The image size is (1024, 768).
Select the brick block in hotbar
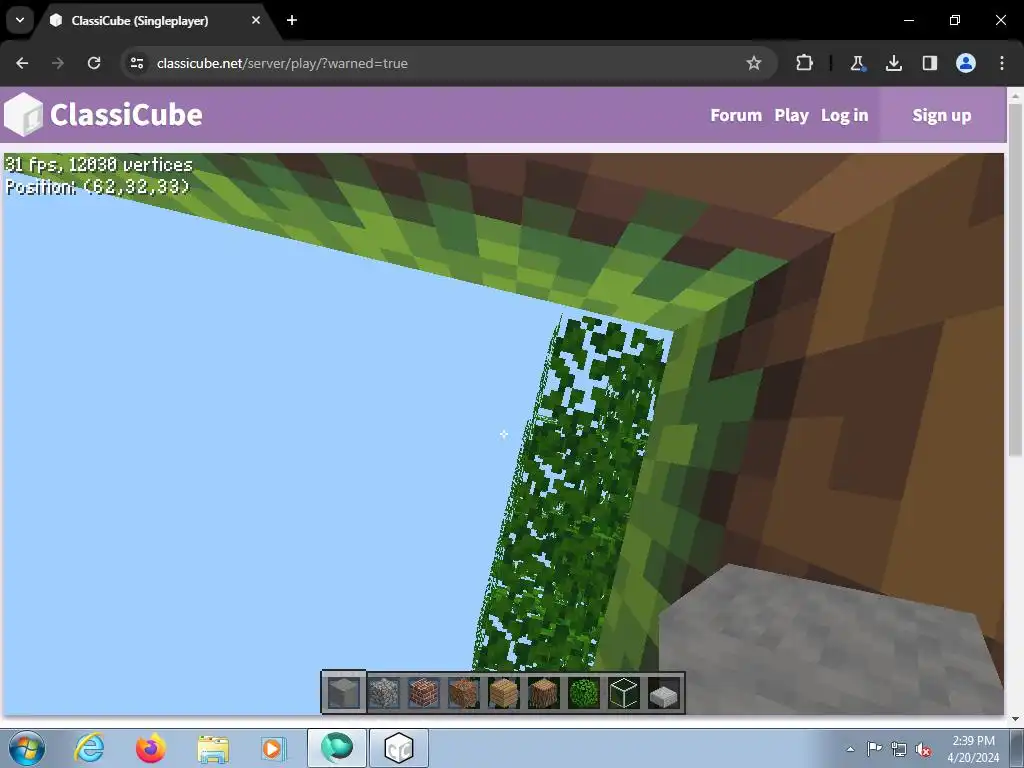424,693
